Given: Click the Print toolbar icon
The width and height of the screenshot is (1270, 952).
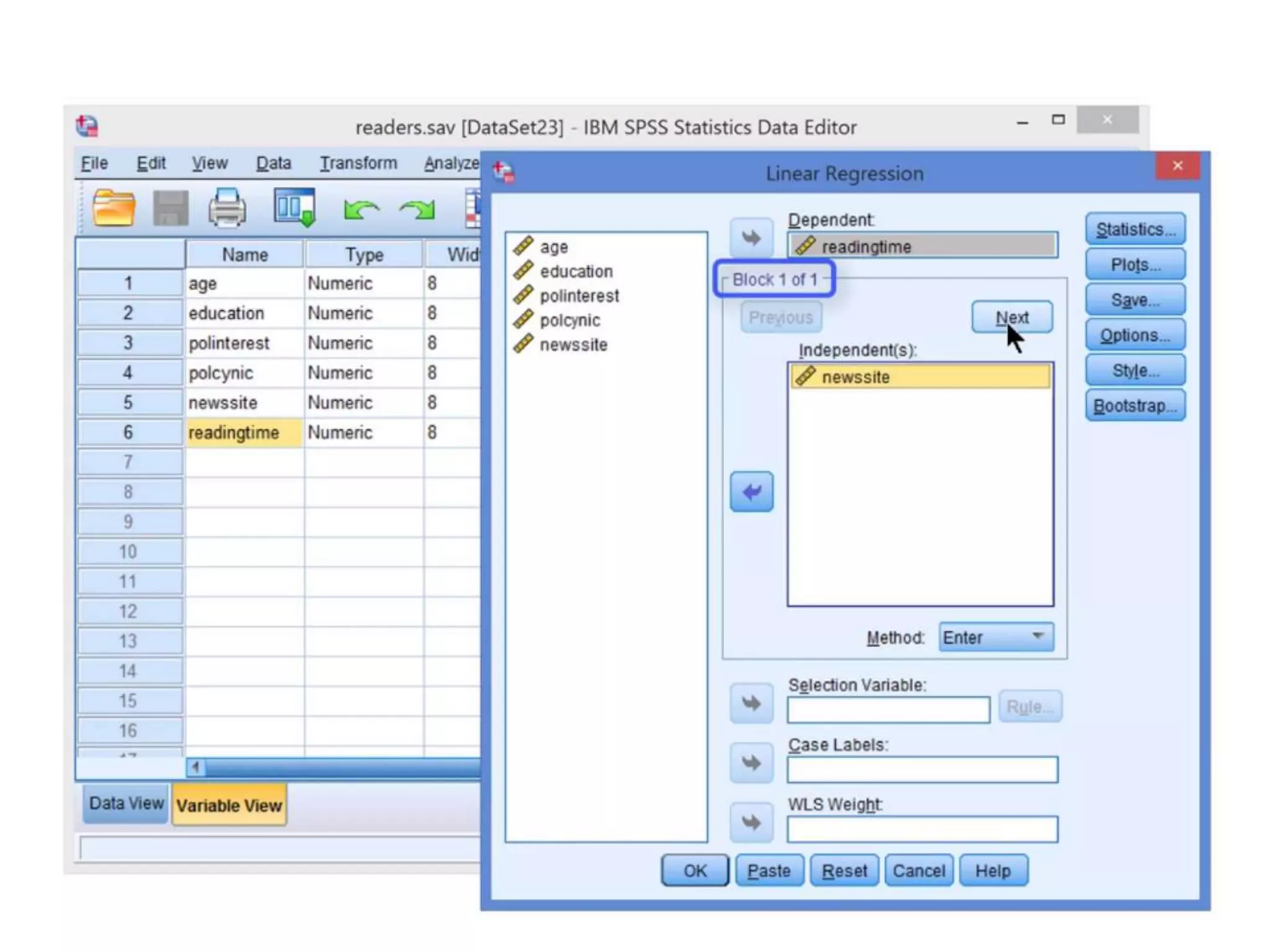Looking at the screenshot, I should tap(227, 208).
